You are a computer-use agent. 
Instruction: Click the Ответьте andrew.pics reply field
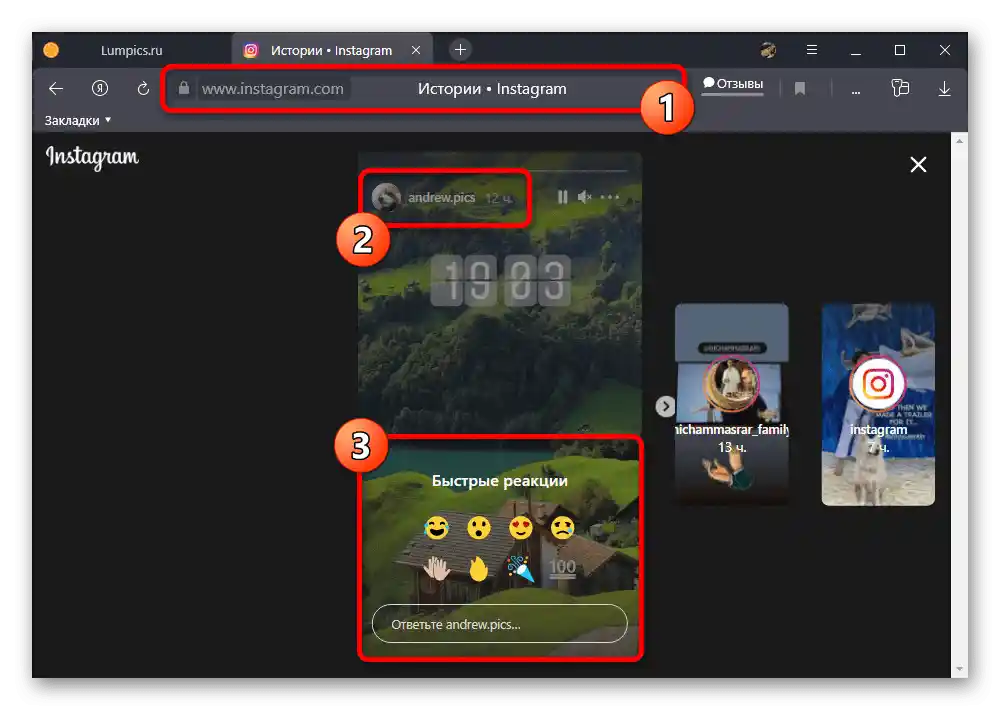[500, 624]
